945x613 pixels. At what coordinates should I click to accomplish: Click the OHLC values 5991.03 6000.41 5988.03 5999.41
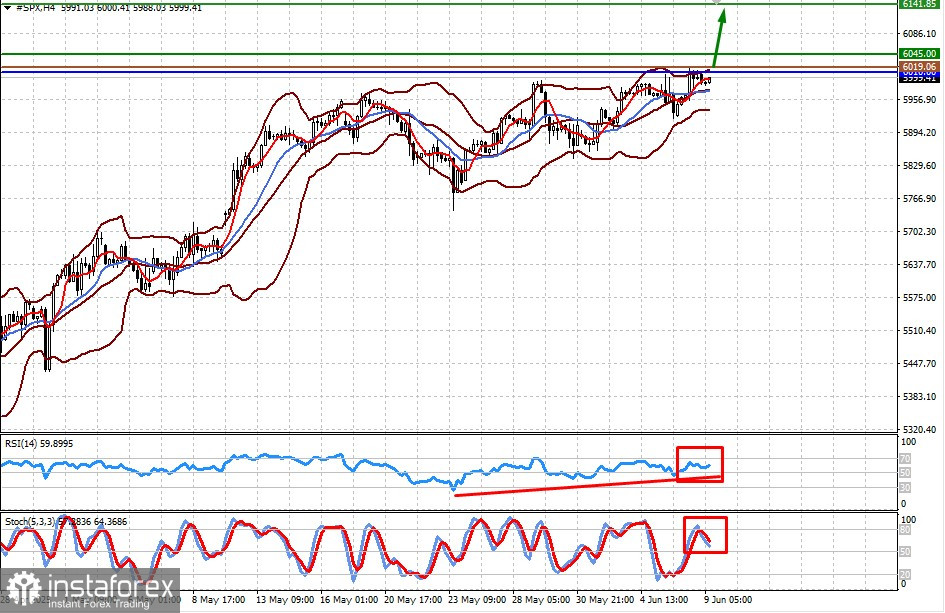131,8
